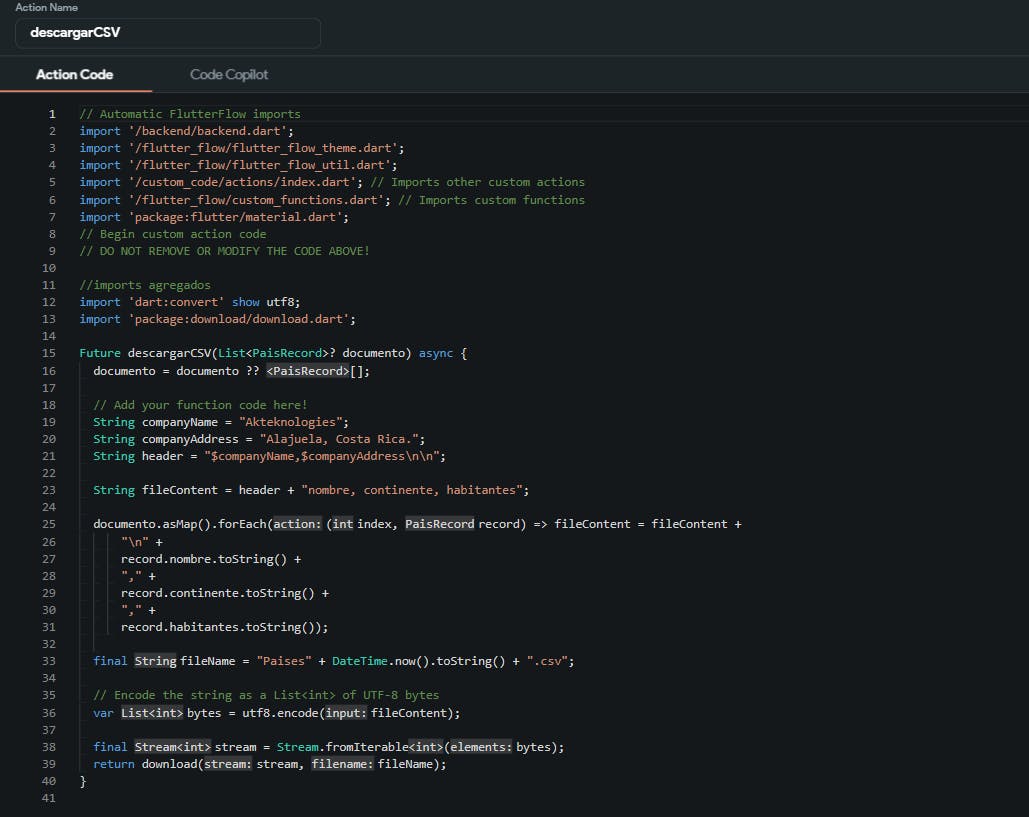Select the Action Code tab
Viewport: 1029px width, 817px height.
pyautogui.click(x=74, y=74)
